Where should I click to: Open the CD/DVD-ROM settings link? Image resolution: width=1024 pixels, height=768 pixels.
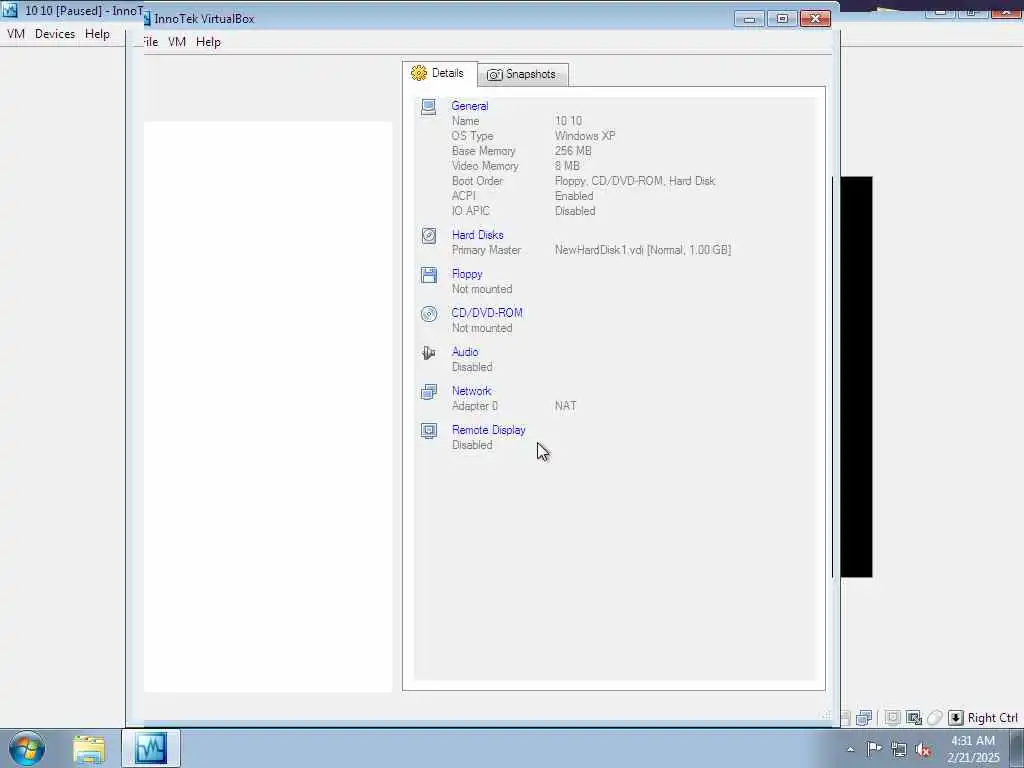pos(487,313)
